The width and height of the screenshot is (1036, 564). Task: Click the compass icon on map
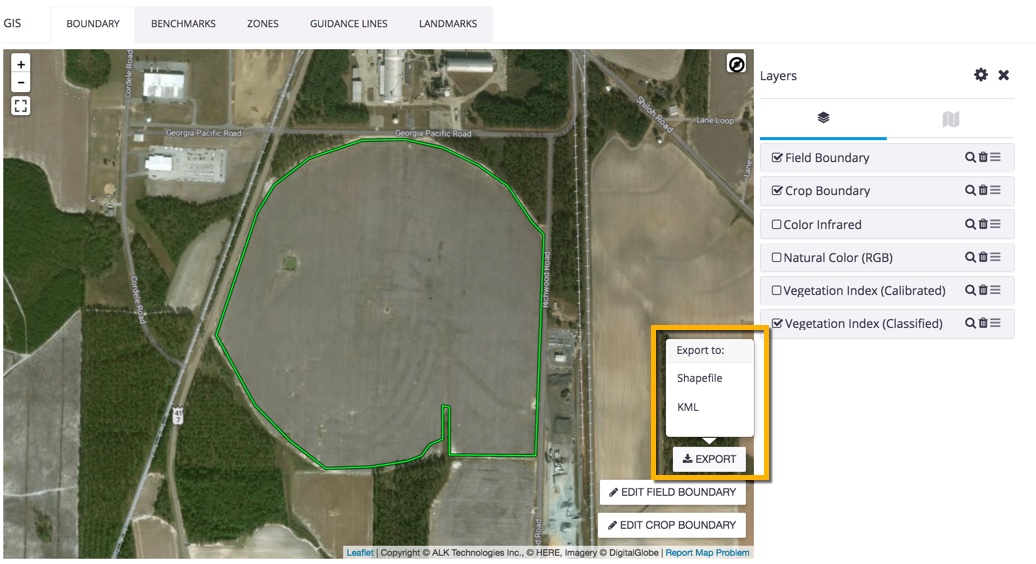coord(736,65)
